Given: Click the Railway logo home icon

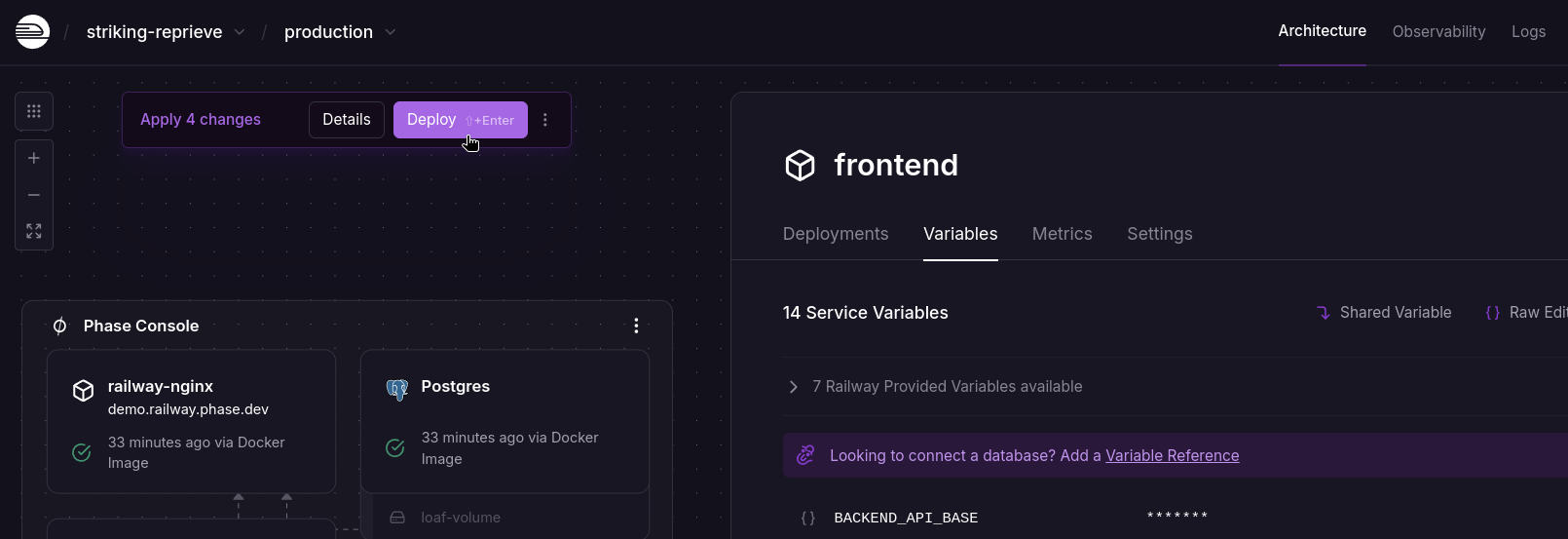Looking at the screenshot, I should 32,32.
